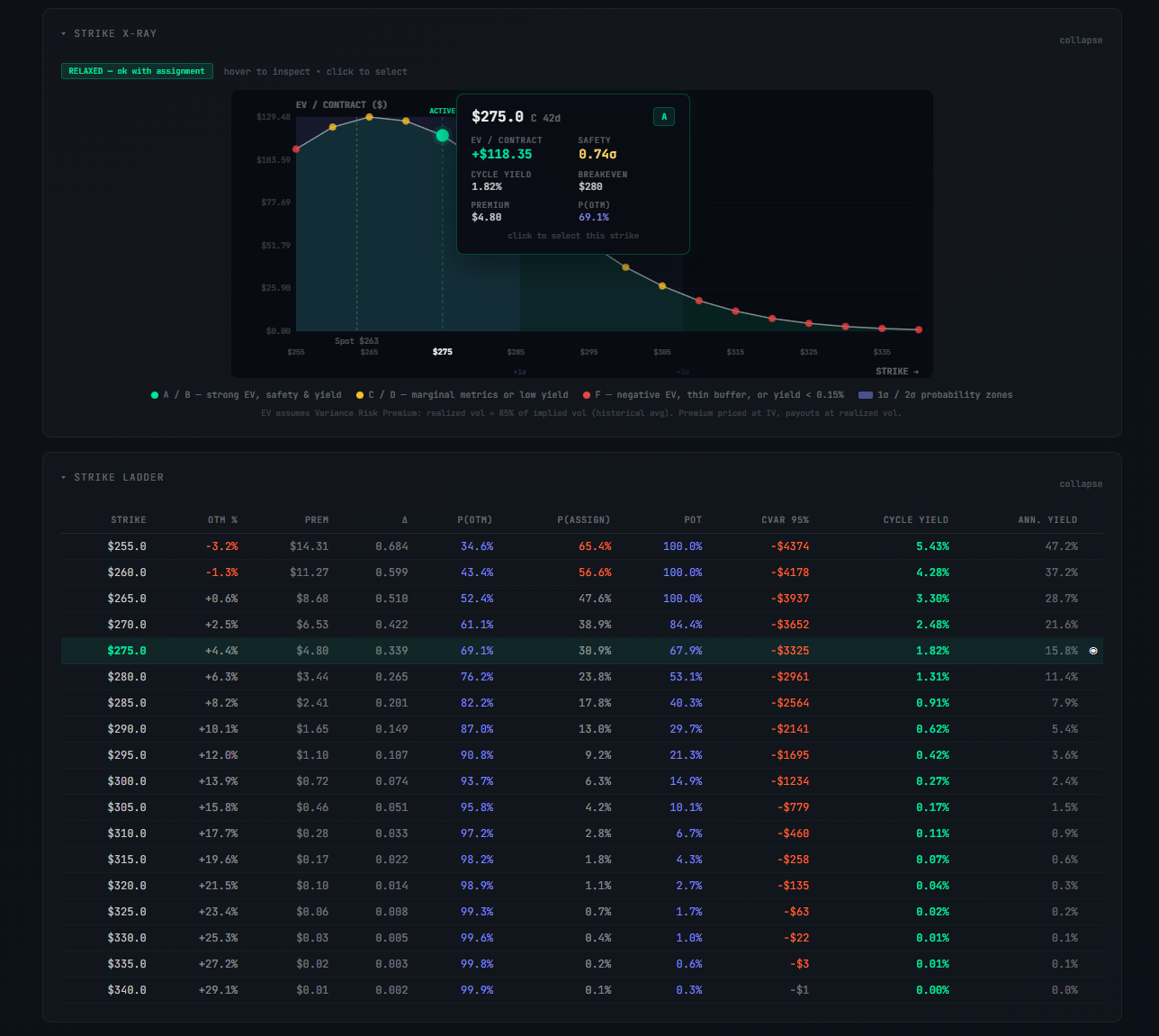The image size is (1159, 1036).
Task: Click "collapse" on the Strike X-Ray panel
Action: tap(1081, 40)
